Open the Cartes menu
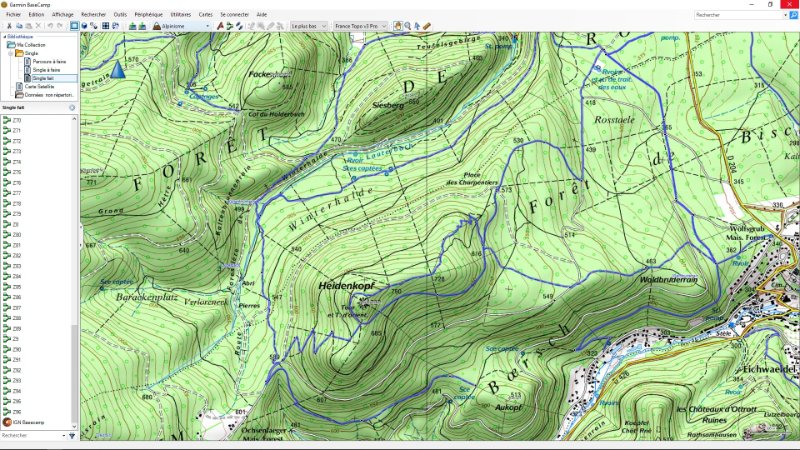The height and width of the screenshot is (450, 800). (x=205, y=15)
